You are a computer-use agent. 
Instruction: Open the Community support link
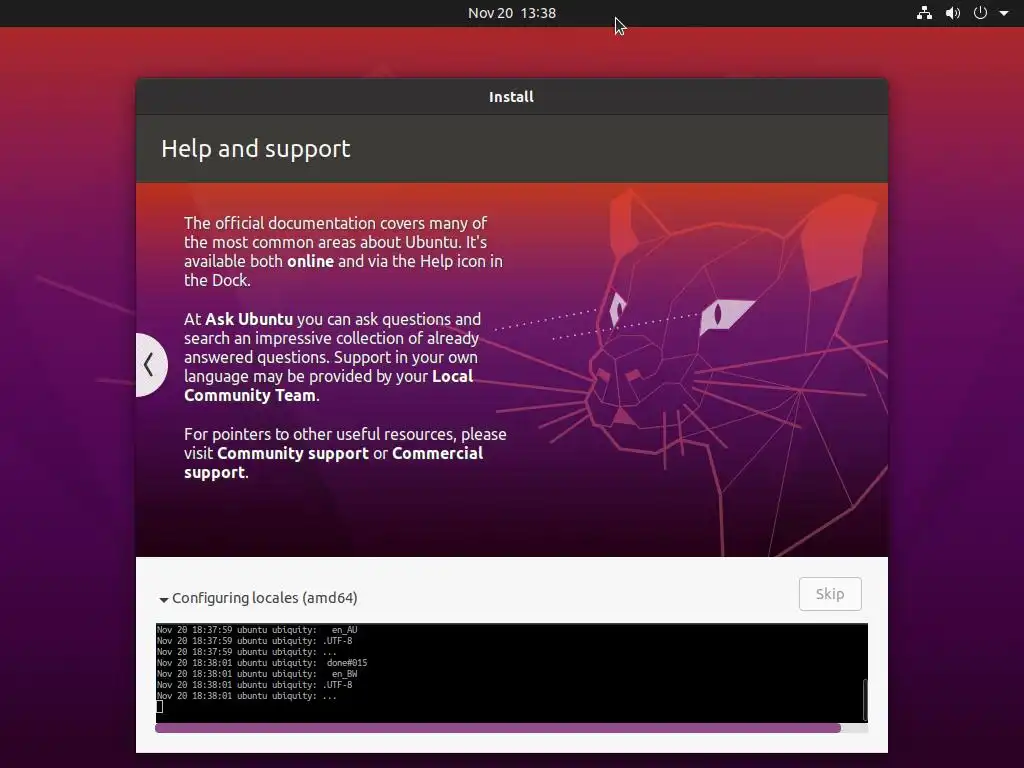tap(293, 453)
